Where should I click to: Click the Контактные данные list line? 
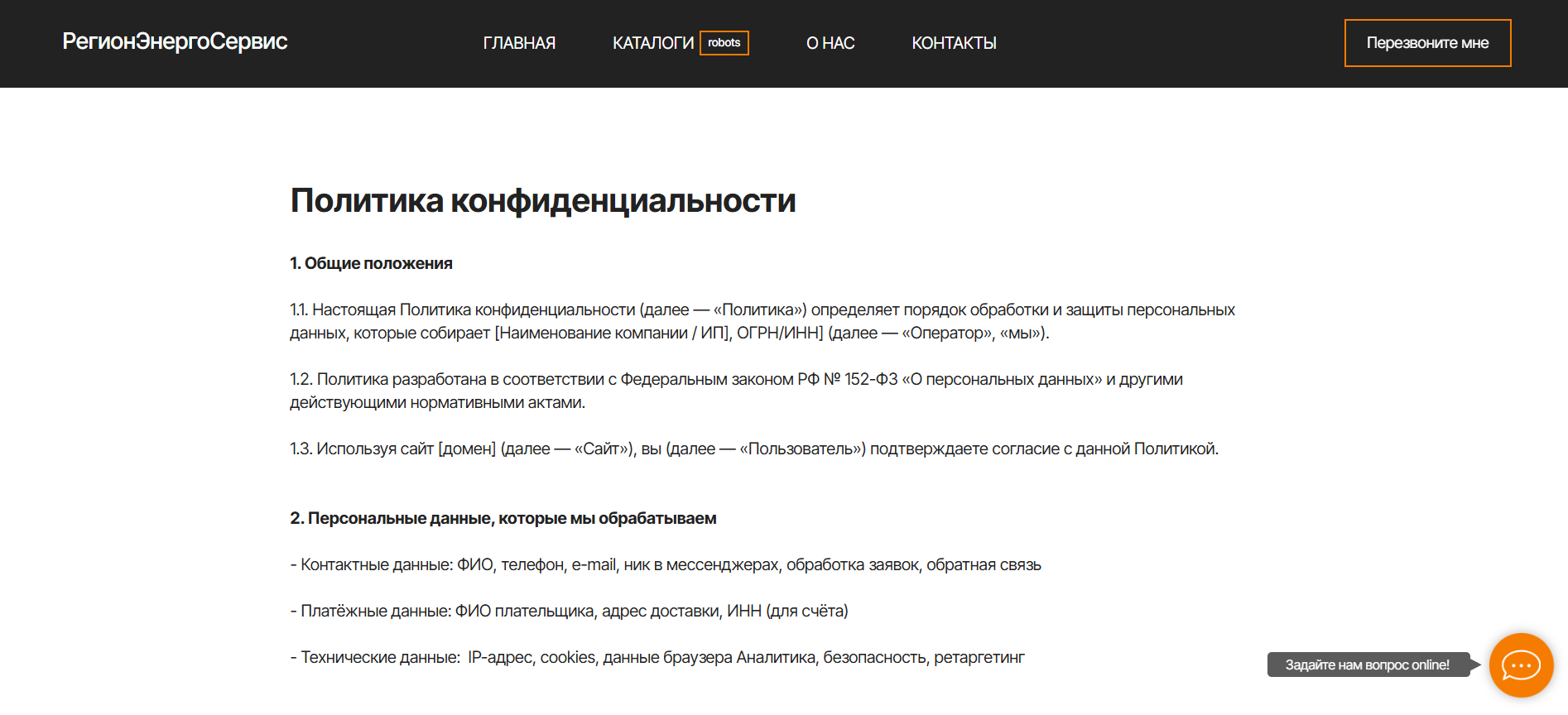665,564
